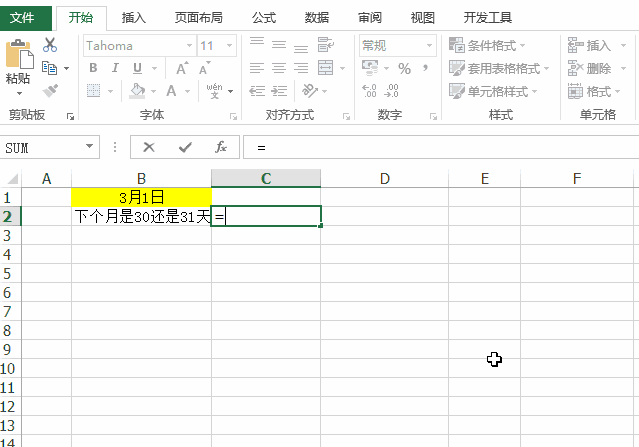The image size is (639, 447).
Task: Open the underline style dropdown arrow
Action: point(154,68)
